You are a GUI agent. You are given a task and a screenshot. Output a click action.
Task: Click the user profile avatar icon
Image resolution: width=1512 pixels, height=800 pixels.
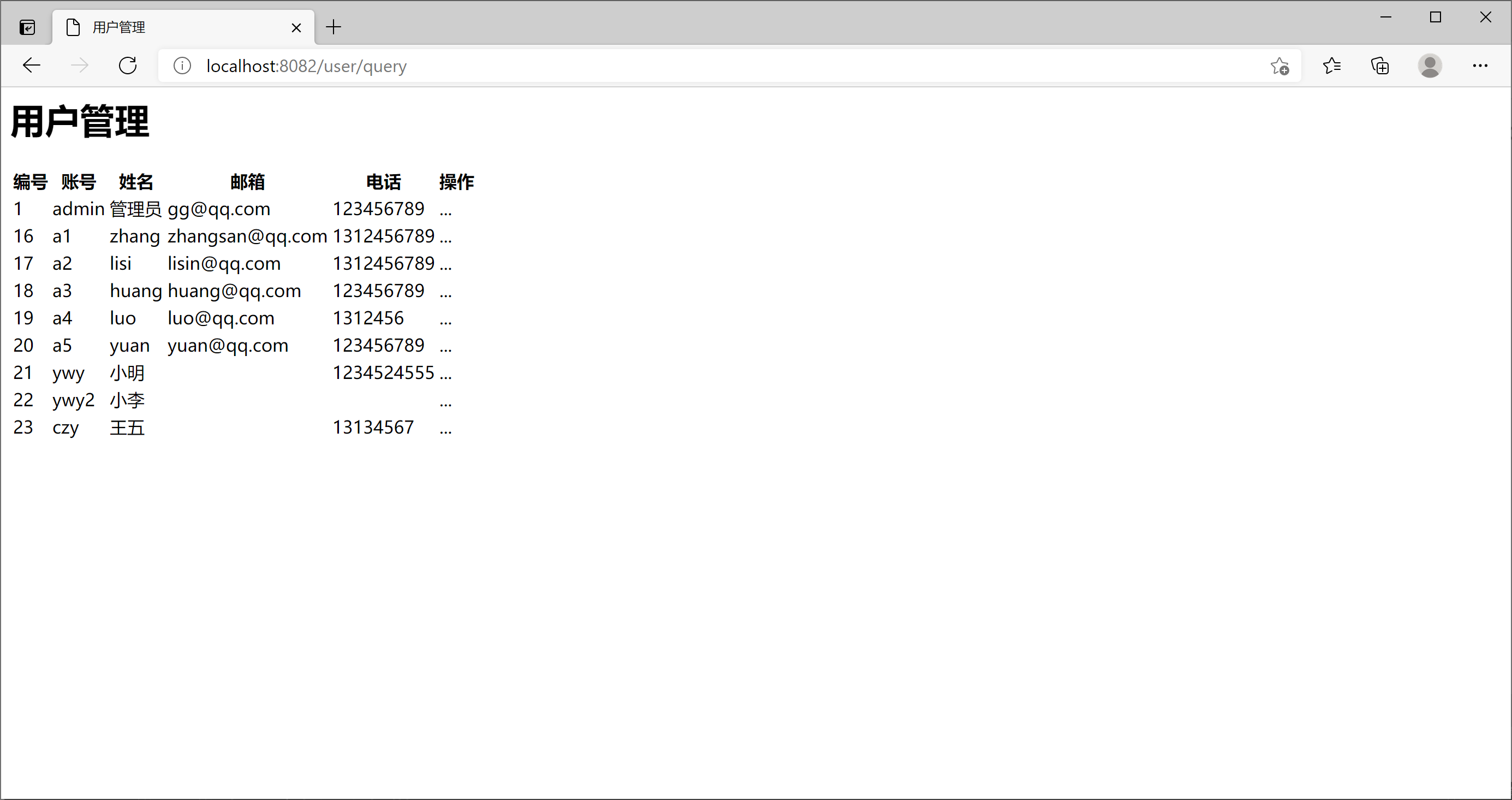pyautogui.click(x=1430, y=66)
